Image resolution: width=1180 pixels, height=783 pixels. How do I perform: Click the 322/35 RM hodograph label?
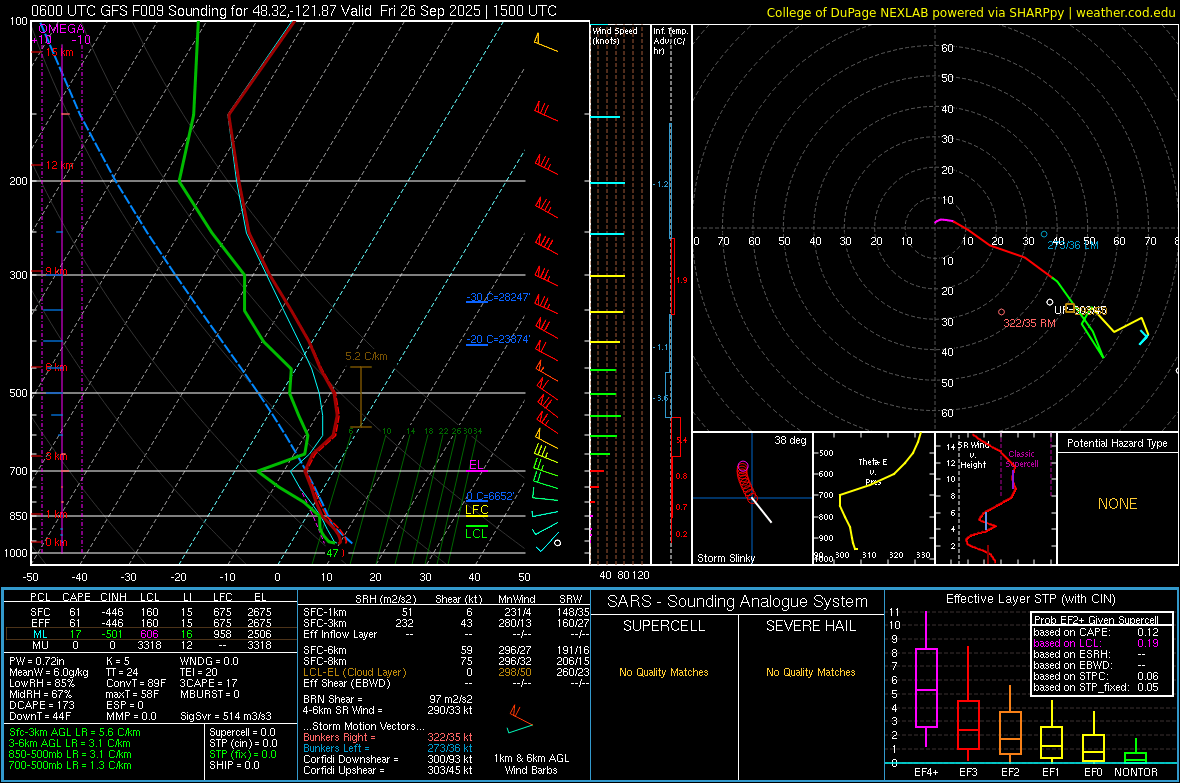1029,323
